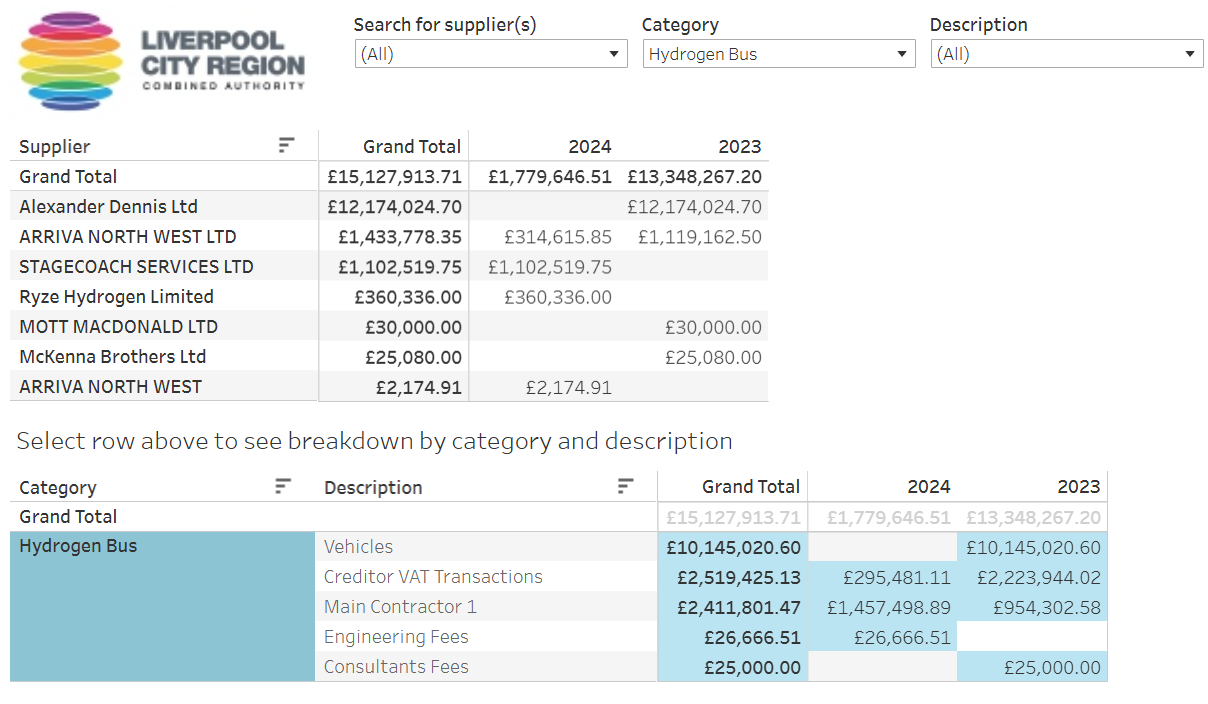Click the Grand Total header in supplier table
The height and width of the screenshot is (704, 1208).
click(x=412, y=147)
